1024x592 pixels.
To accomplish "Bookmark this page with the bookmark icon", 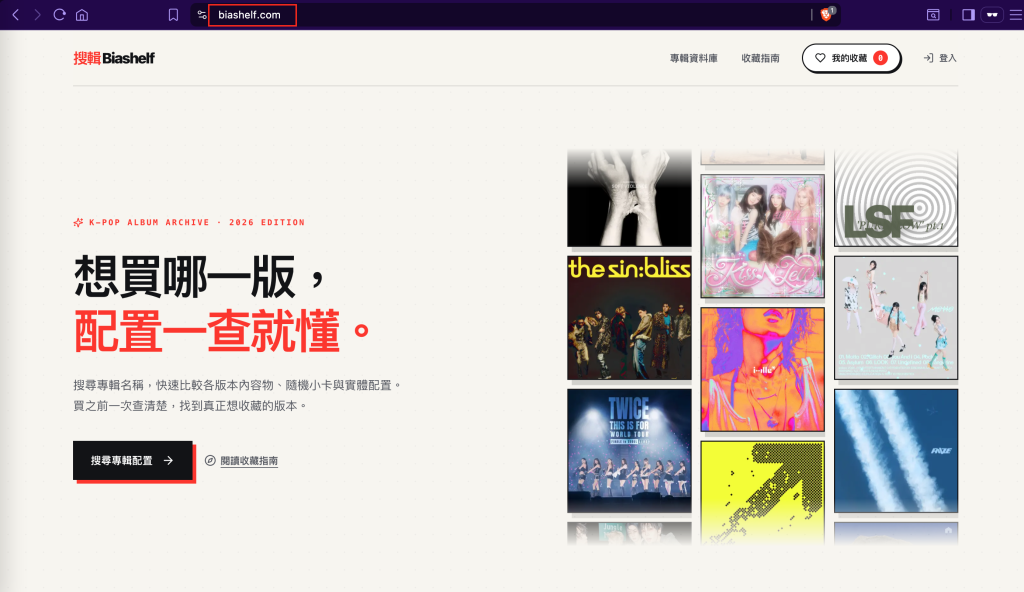I will pos(173,14).
